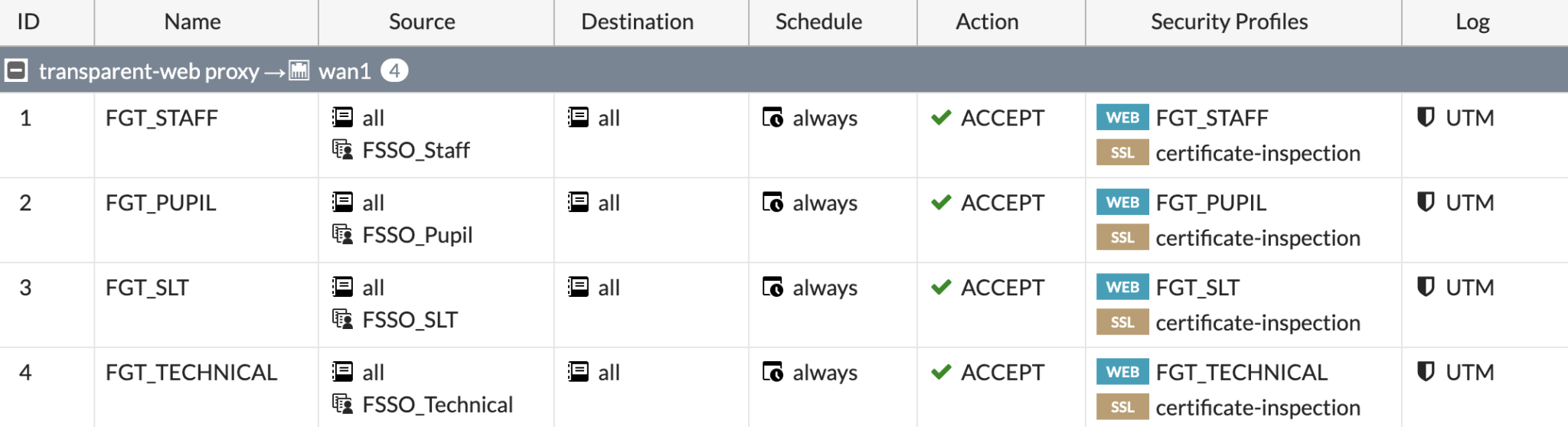Open the FGT_PUPIL web filter profile
The image size is (1568, 427).
[x=1211, y=203]
